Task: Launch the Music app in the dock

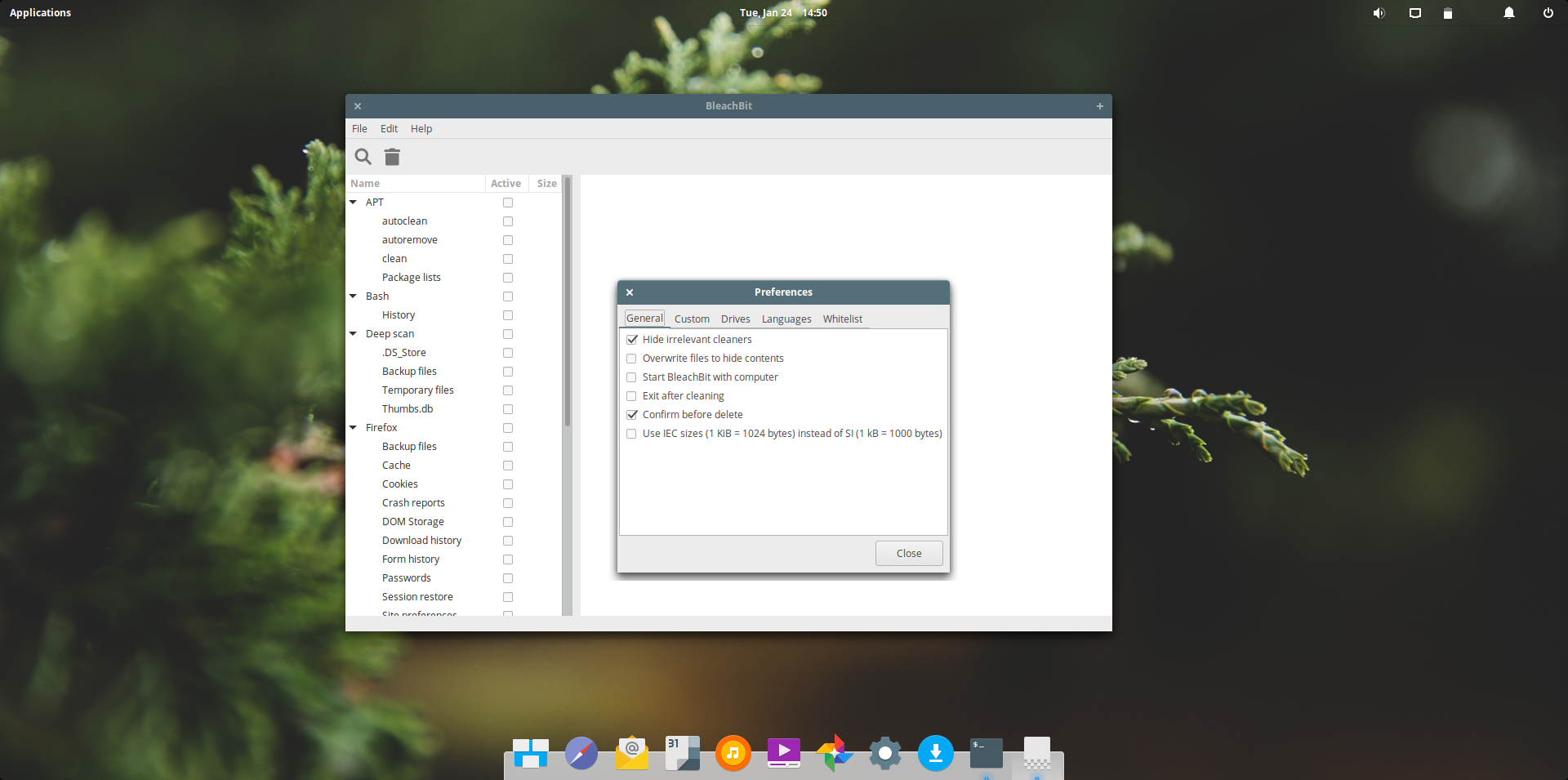Action: click(x=733, y=753)
